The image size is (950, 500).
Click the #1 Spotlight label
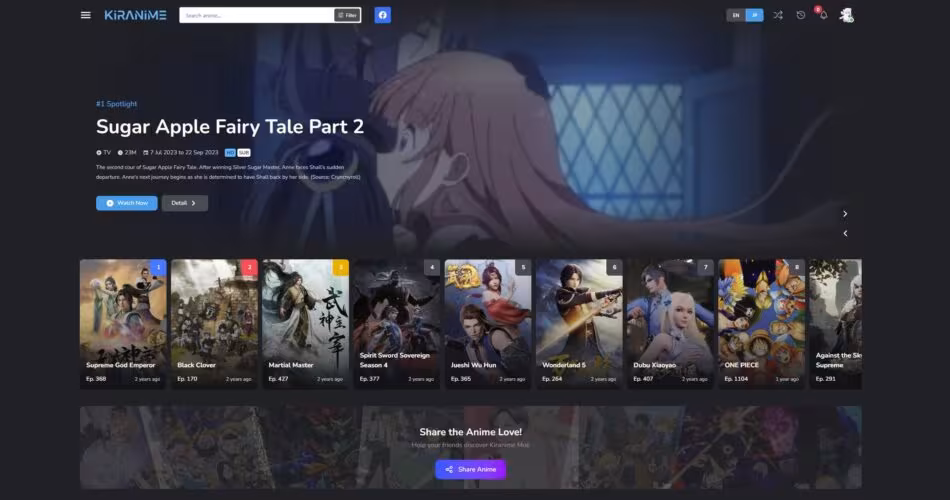pos(116,104)
